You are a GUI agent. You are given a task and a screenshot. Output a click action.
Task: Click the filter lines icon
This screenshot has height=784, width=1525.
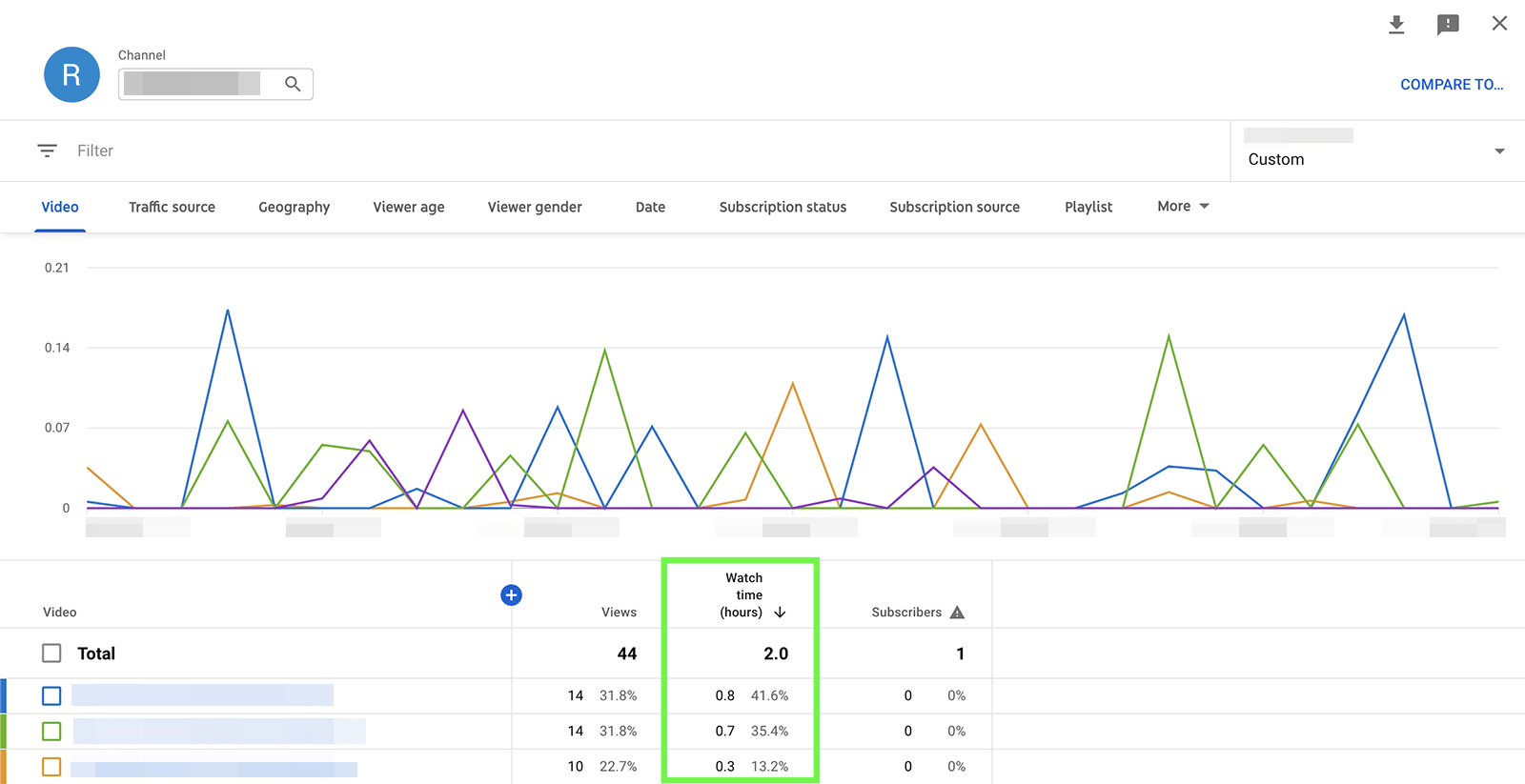[x=47, y=151]
